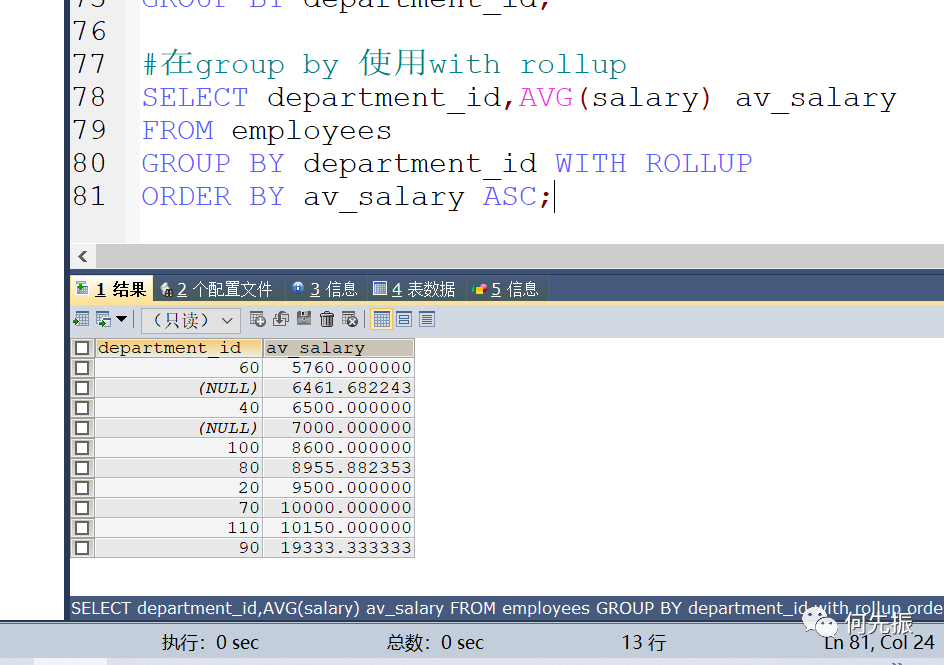944x665 pixels.
Task: Click ORDER BY keyword on line 81
Action: (x=213, y=197)
